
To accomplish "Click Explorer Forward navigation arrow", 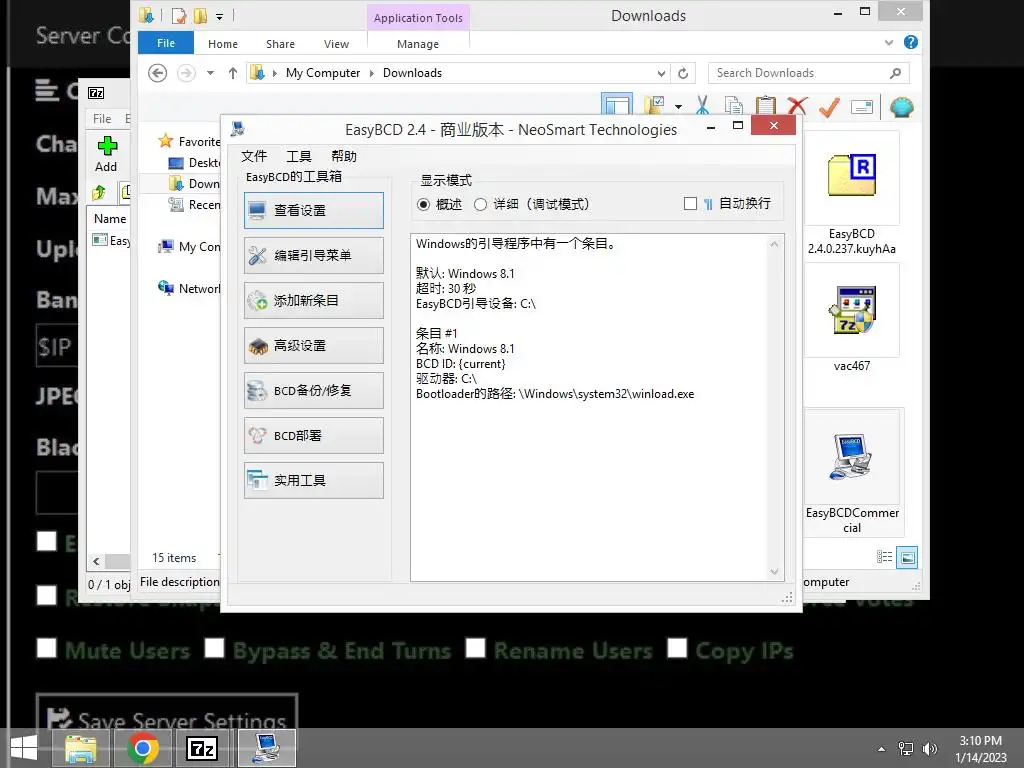I will click(186, 72).
